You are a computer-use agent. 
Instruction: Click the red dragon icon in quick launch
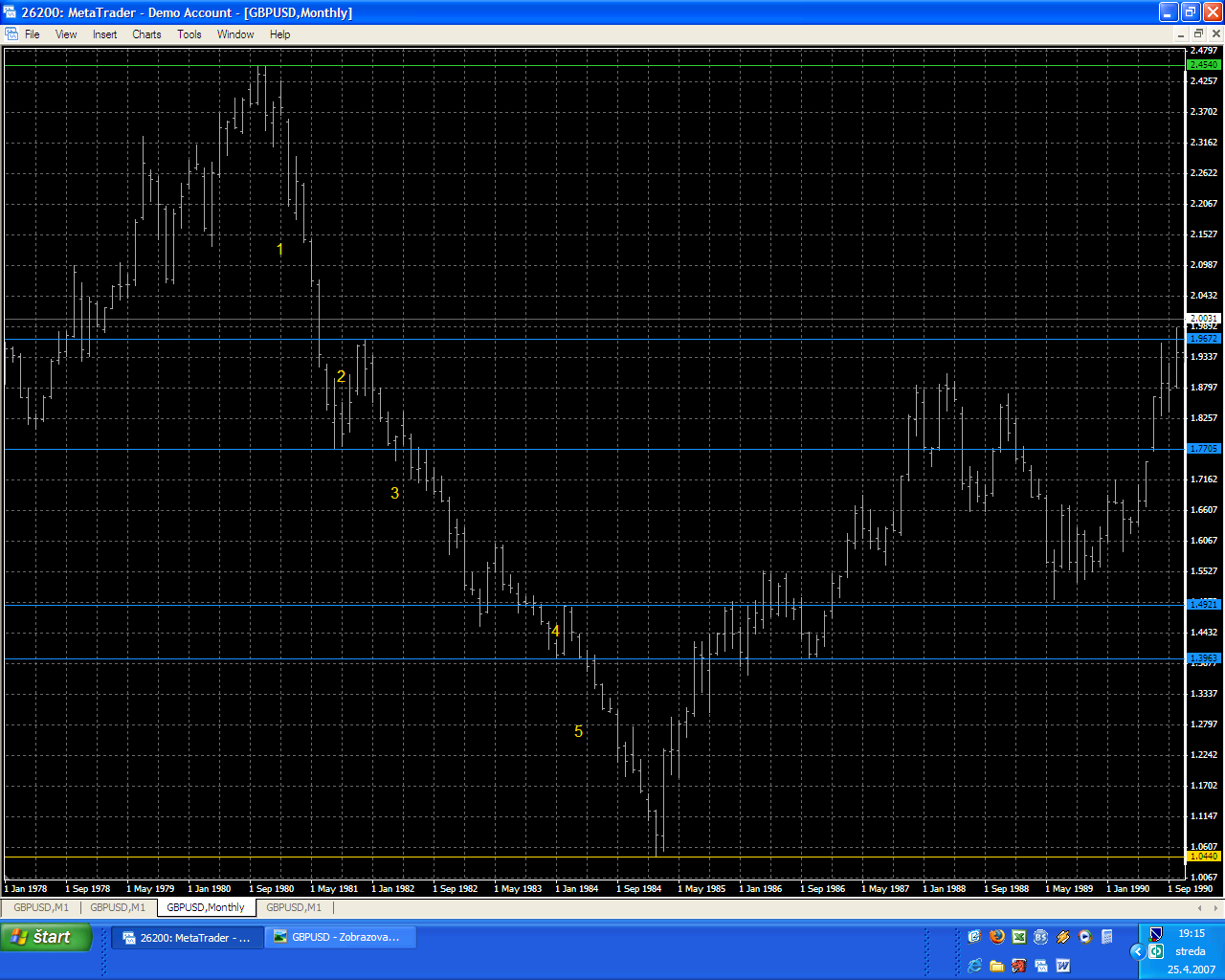click(x=1019, y=966)
